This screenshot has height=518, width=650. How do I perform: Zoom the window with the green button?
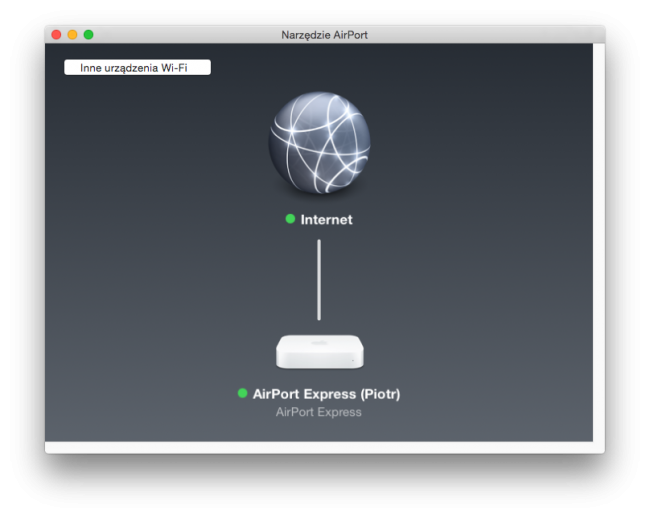89,35
